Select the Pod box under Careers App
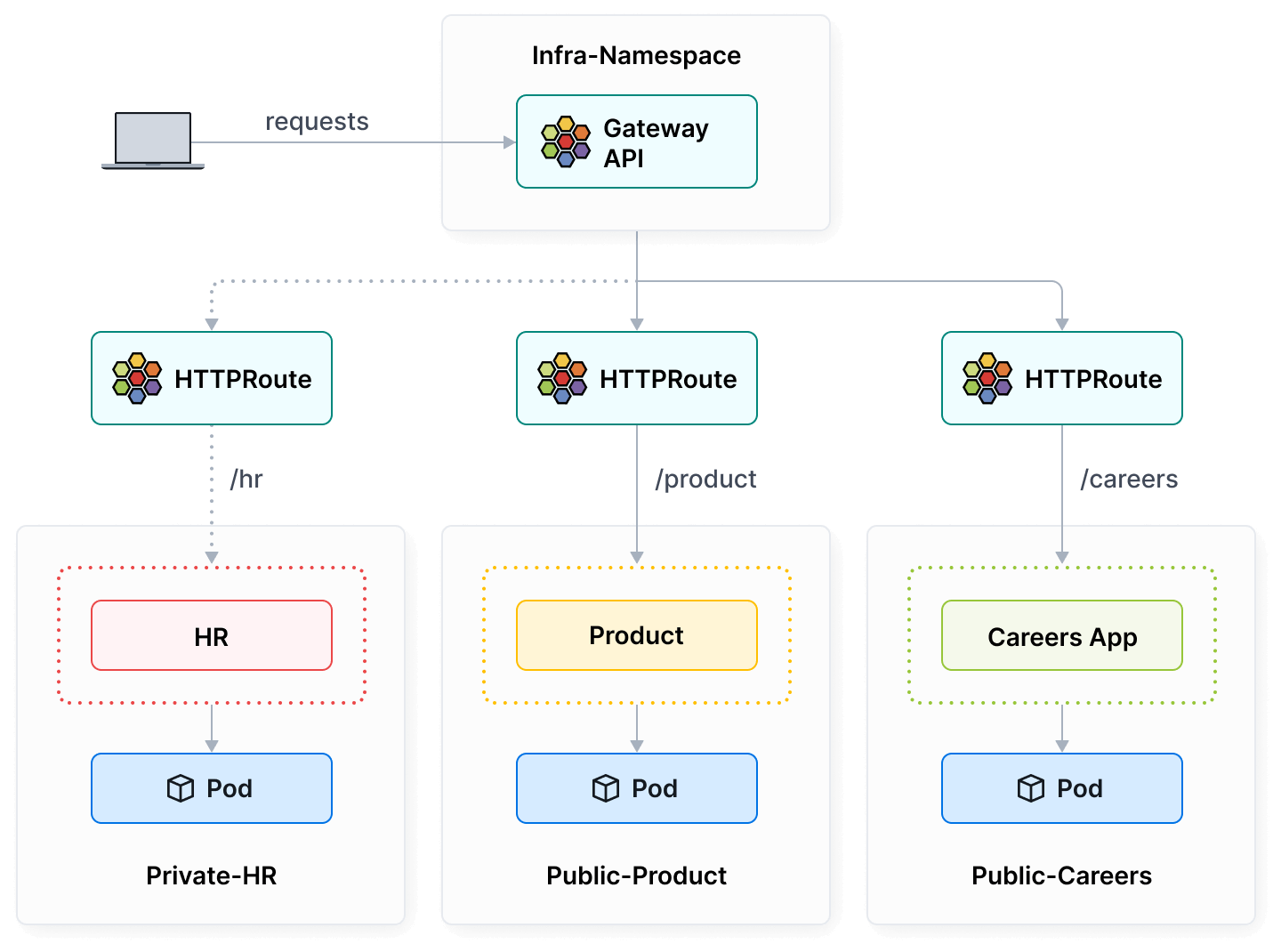Image resolution: width=1281 pixels, height=952 pixels. tap(1062, 788)
